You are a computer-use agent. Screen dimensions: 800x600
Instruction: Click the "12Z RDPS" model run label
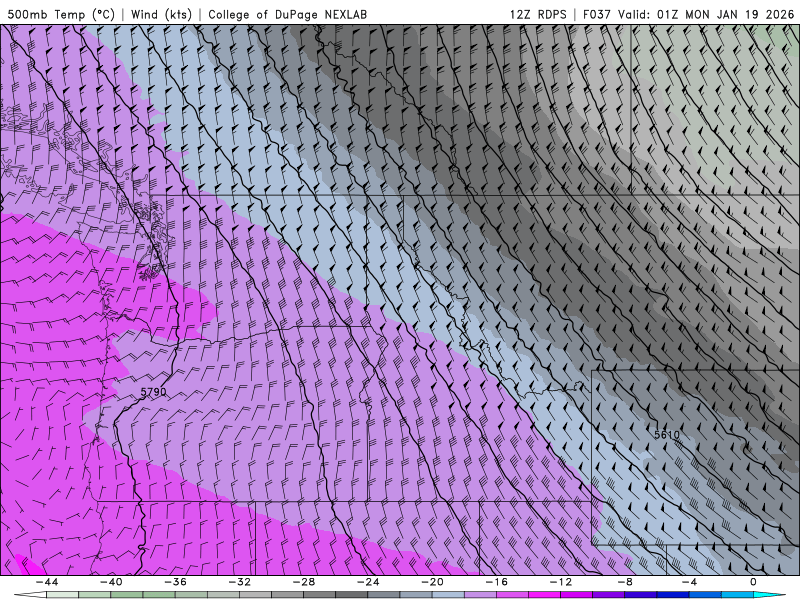click(x=538, y=14)
